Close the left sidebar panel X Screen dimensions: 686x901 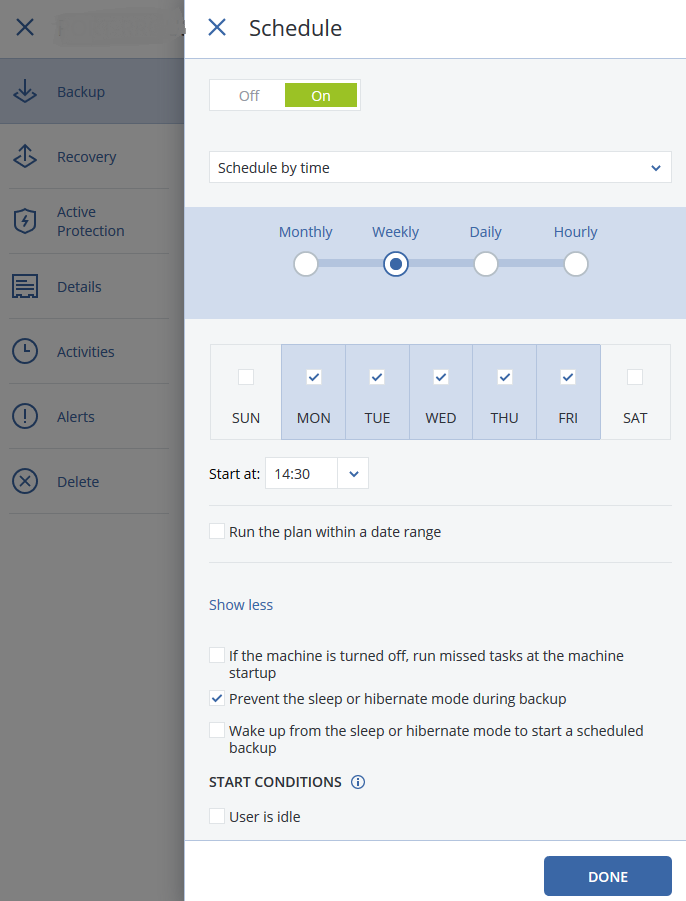click(25, 27)
